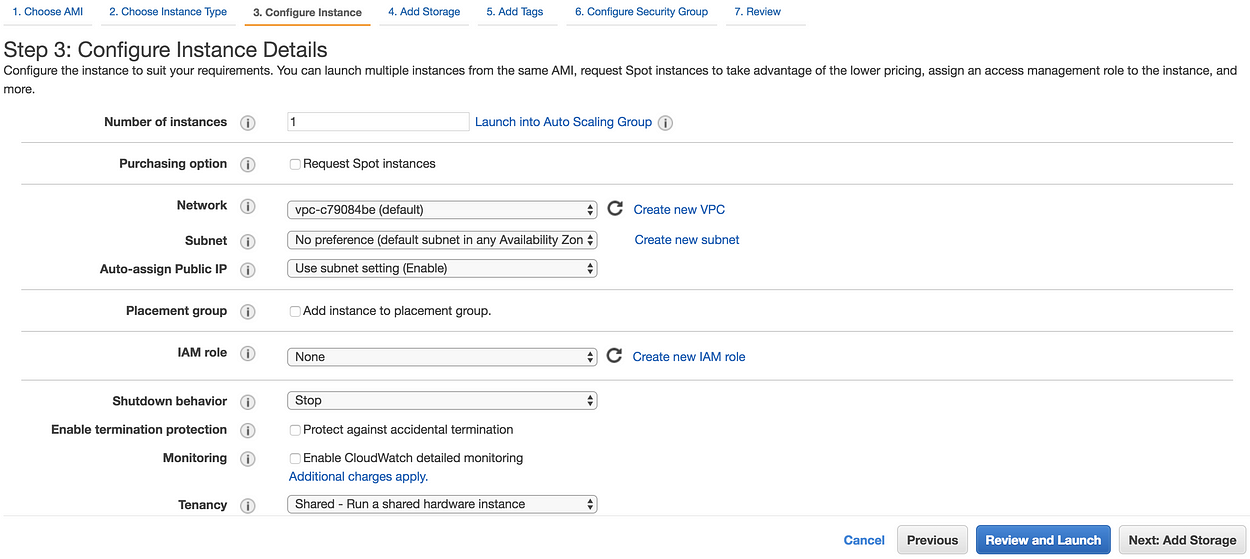
Task: Click the info icon beside Tenancy label
Action: (x=248, y=506)
